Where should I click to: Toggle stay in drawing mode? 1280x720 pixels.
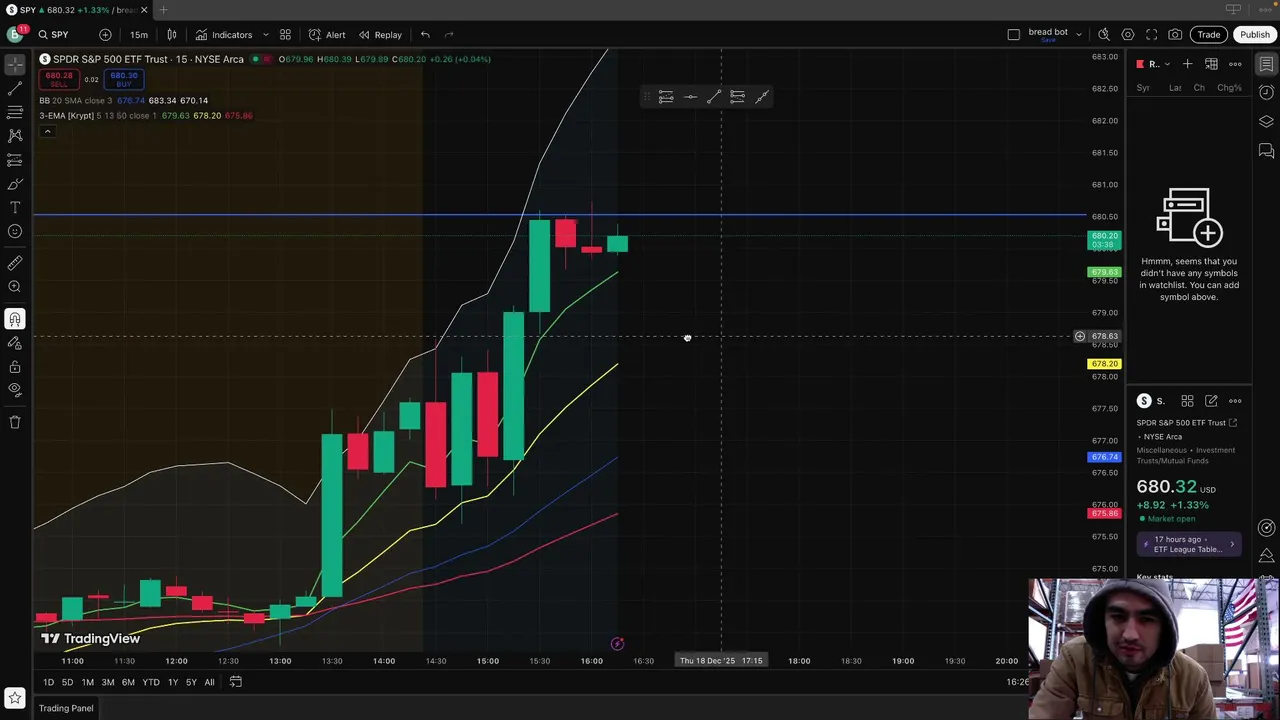(x=15, y=343)
